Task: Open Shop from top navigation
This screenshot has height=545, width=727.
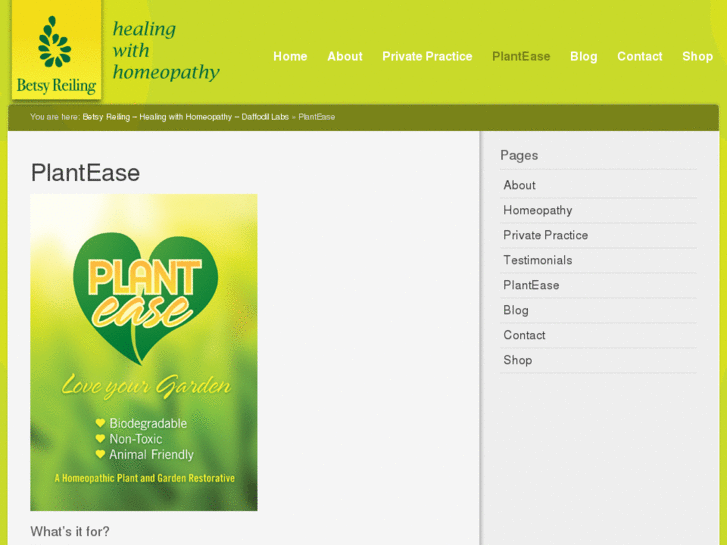Action: [x=697, y=57]
